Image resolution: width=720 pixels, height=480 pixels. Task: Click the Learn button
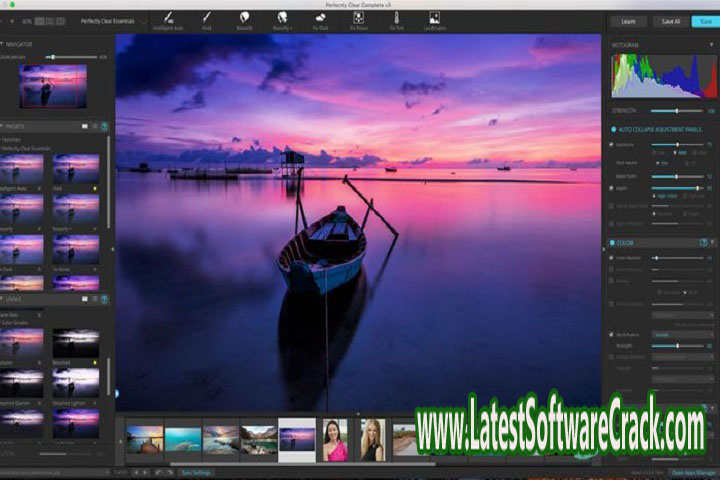pos(627,20)
